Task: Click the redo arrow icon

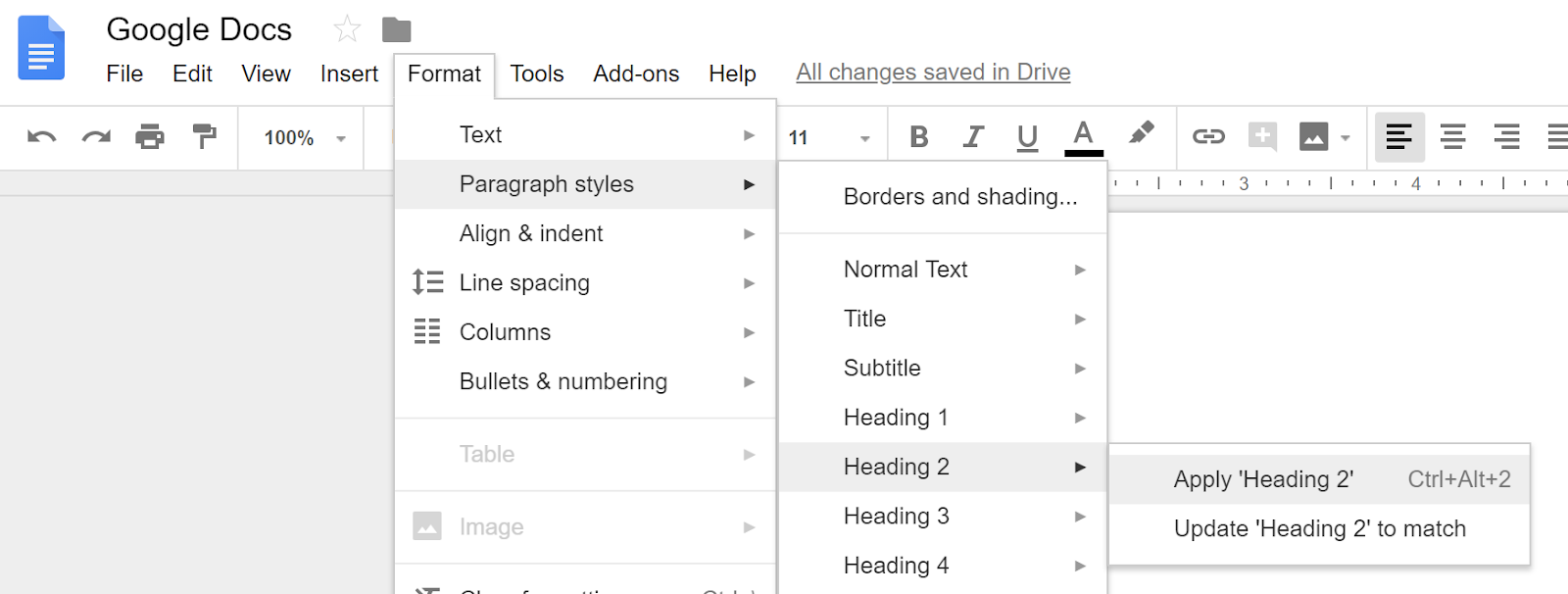Action: [x=96, y=137]
